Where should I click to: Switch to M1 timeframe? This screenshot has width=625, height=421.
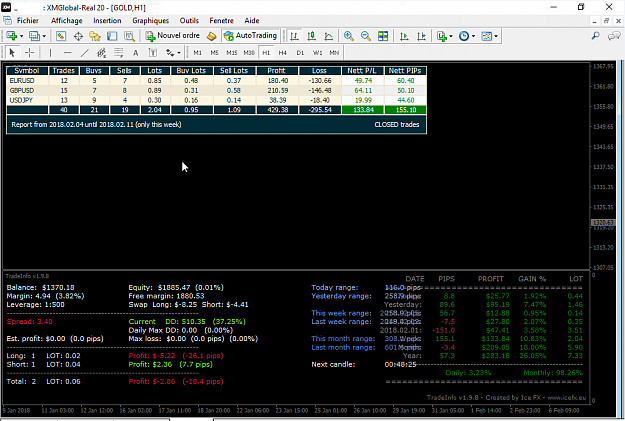click(x=197, y=53)
